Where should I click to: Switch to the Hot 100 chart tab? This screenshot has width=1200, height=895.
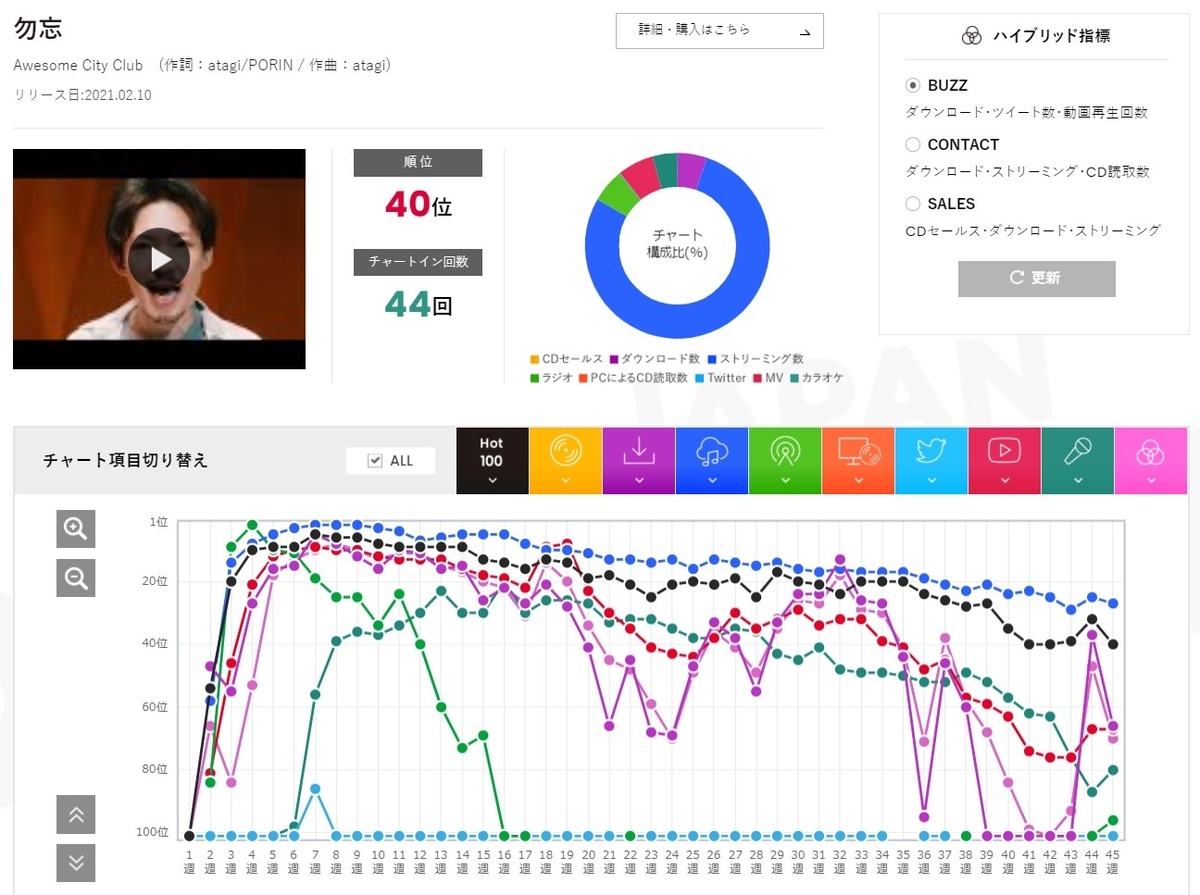(x=492, y=461)
